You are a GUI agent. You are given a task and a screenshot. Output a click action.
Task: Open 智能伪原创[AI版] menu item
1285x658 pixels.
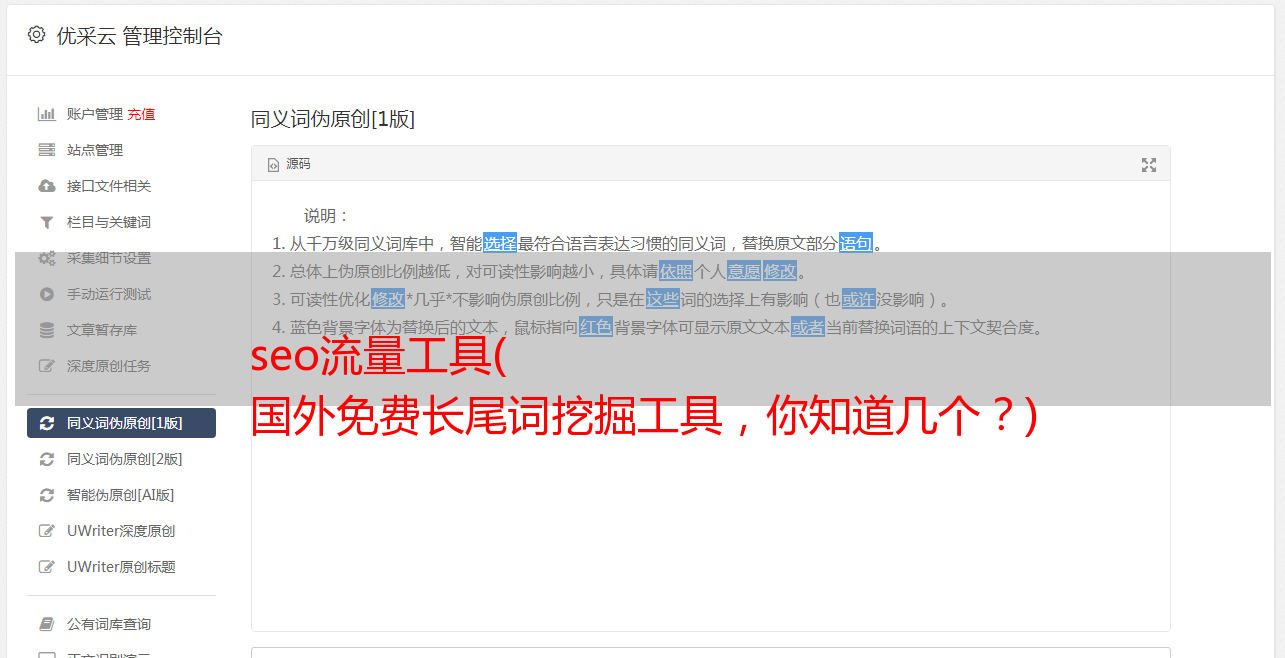(121, 495)
